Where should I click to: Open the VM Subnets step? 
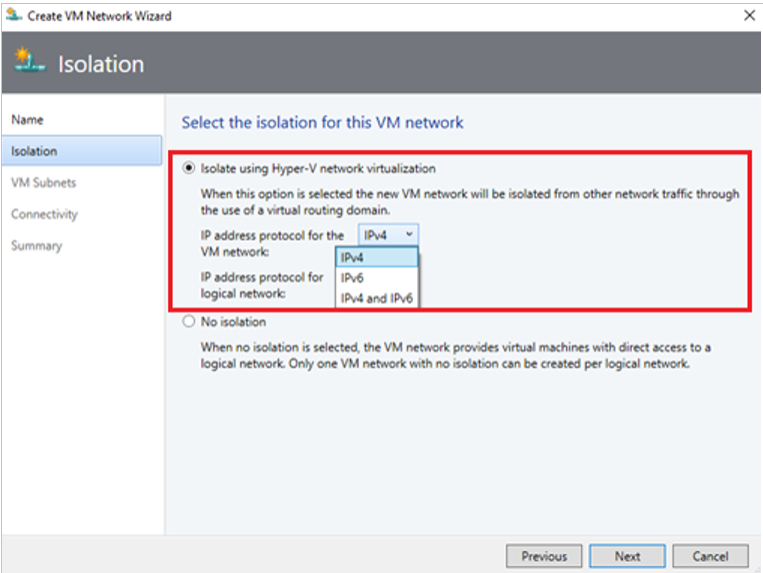click(43, 183)
